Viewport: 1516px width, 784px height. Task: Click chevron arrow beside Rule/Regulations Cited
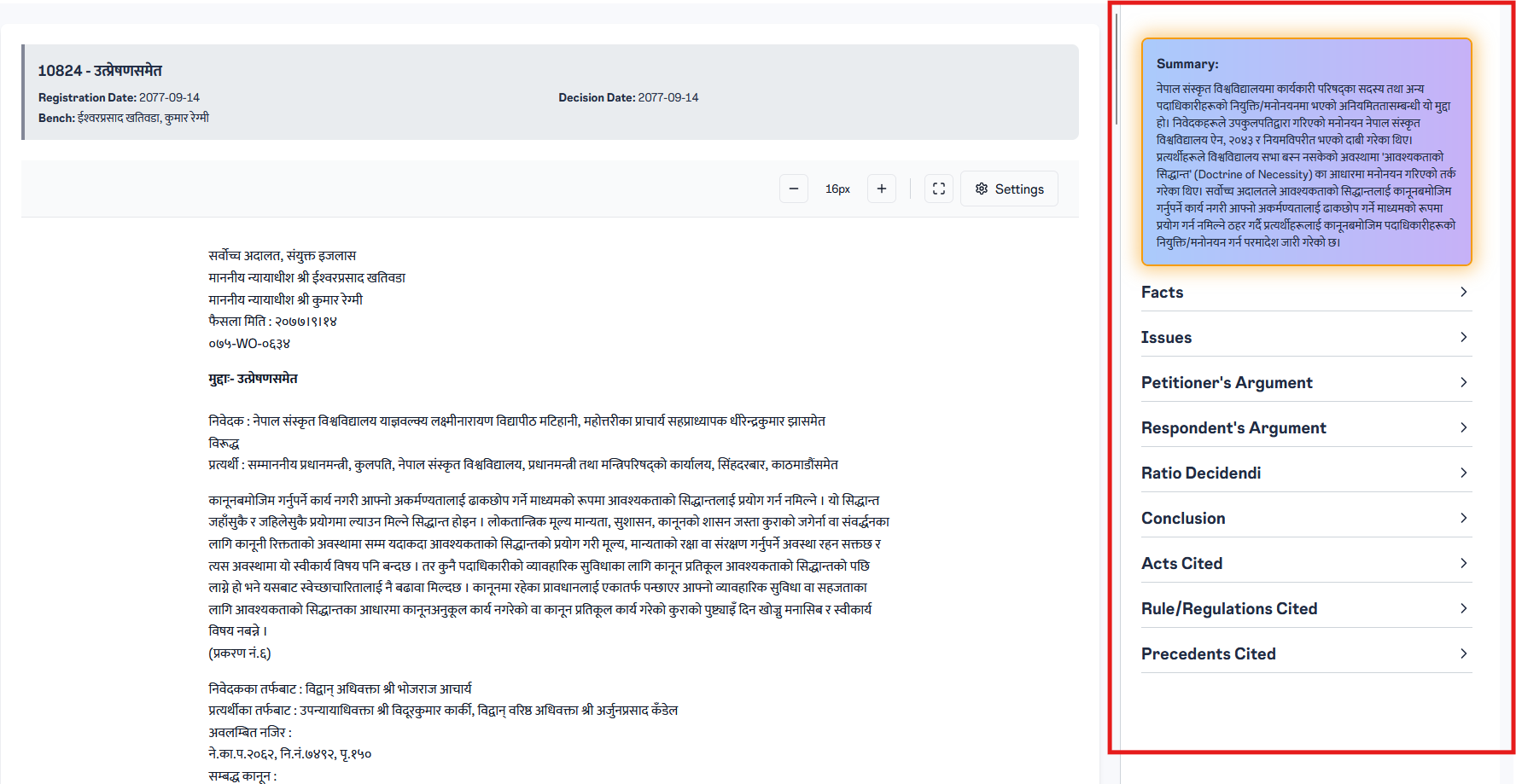coord(1463,608)
